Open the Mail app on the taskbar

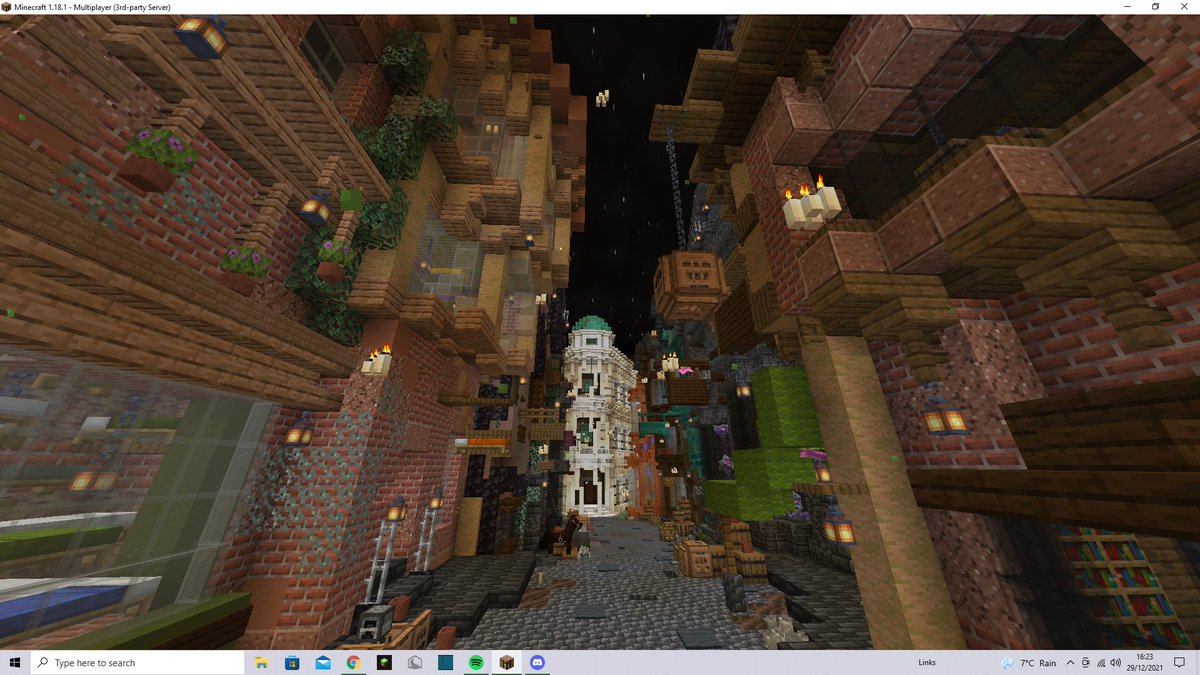point(323,663)
